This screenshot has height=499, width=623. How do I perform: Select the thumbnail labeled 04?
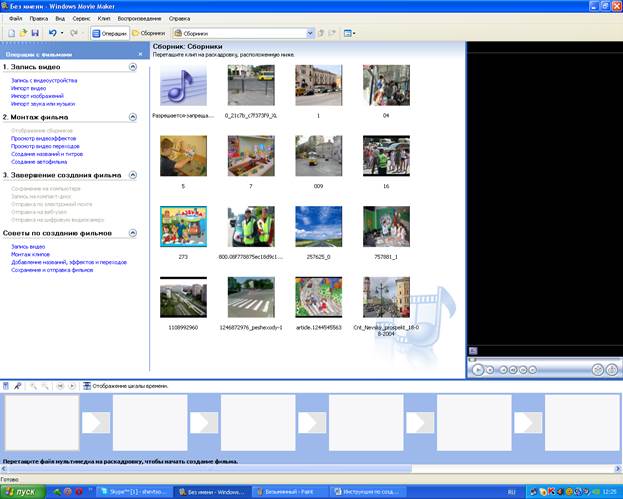pos(386,85)
